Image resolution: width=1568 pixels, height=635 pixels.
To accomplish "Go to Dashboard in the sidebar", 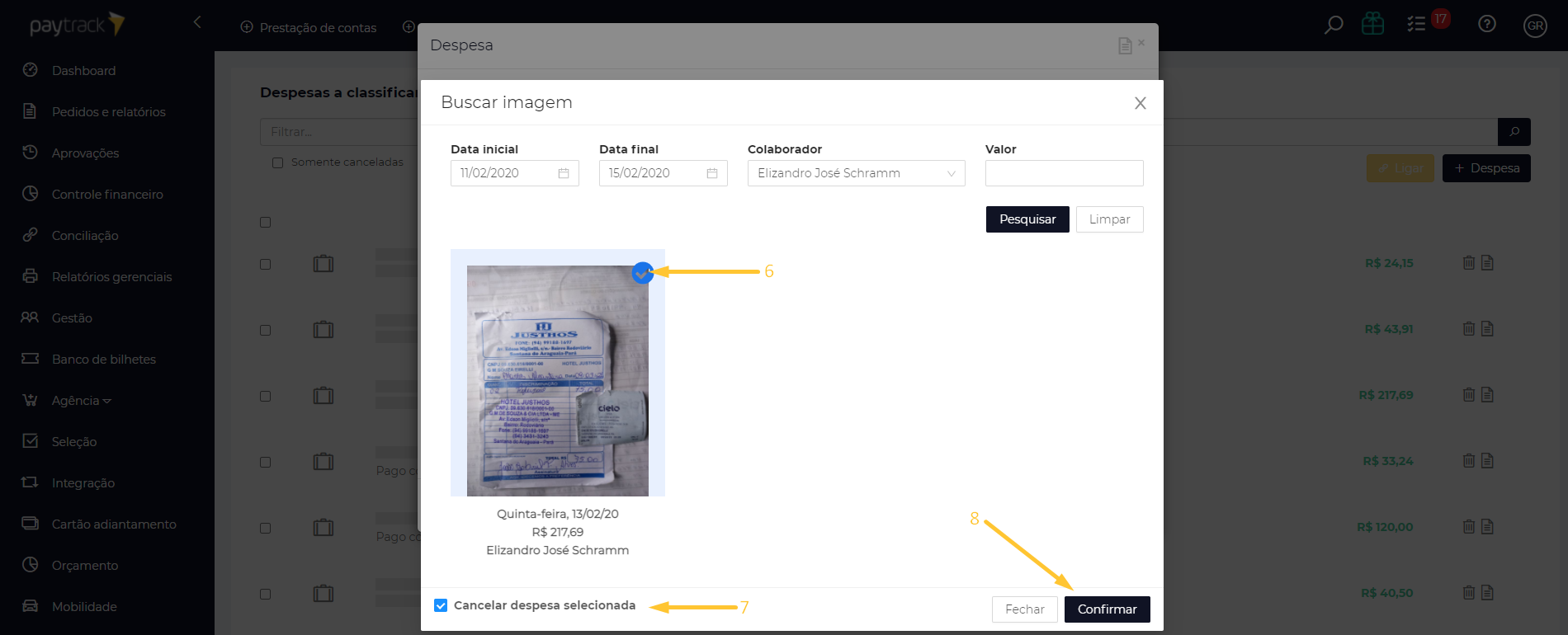I will click(x=83, y=71).
